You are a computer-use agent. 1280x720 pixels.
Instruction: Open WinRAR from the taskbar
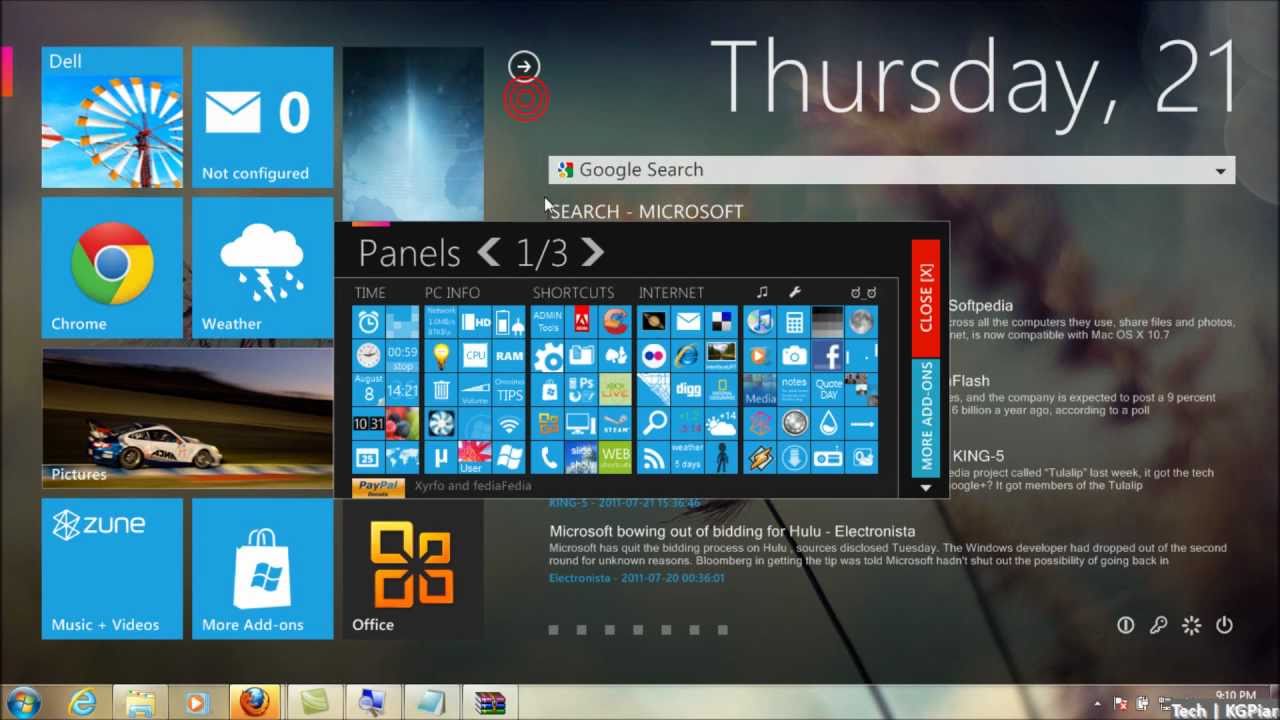(490, 702)
